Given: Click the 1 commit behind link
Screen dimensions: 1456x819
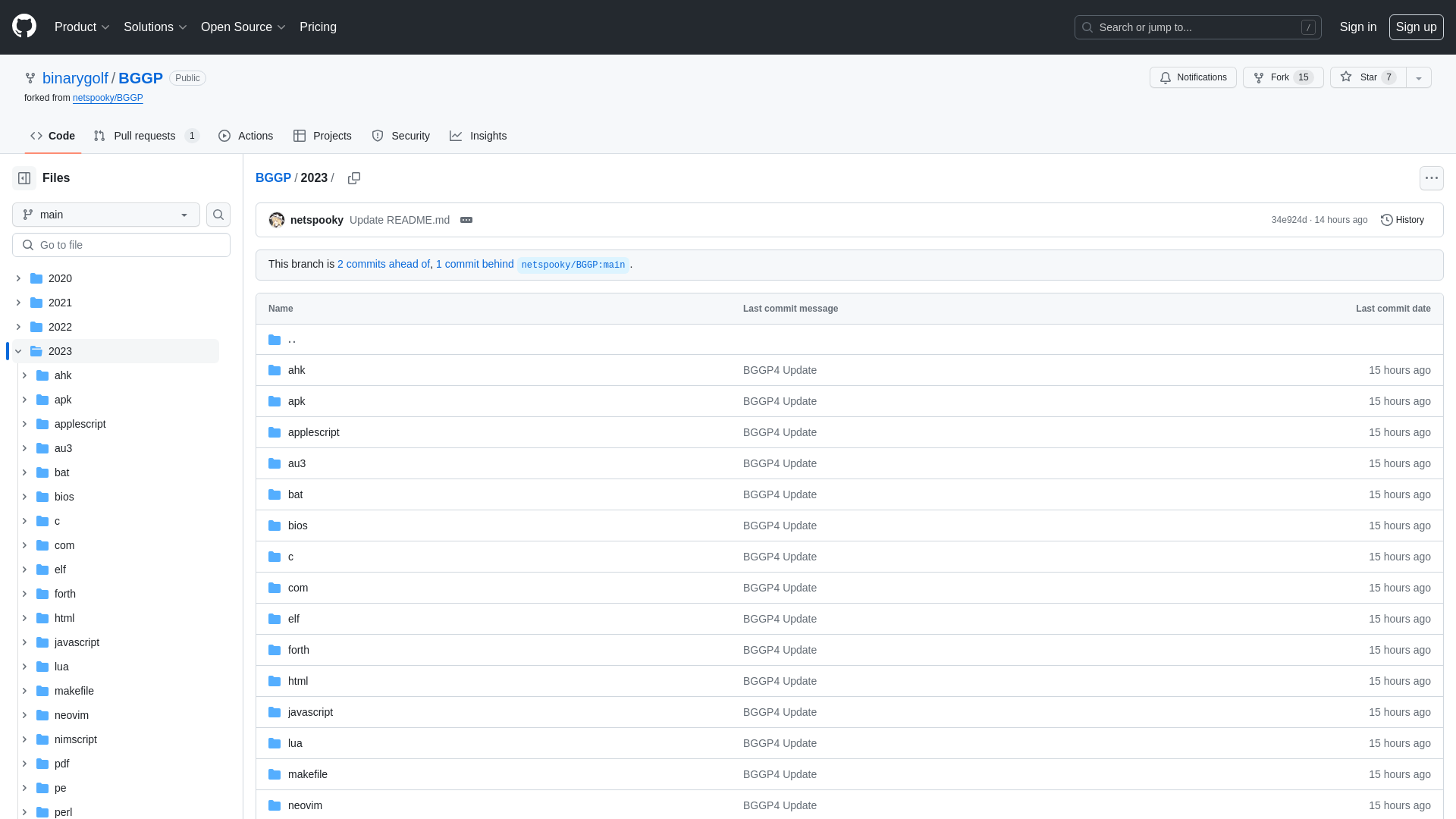Looking at the screenshot, I should 475,264.
